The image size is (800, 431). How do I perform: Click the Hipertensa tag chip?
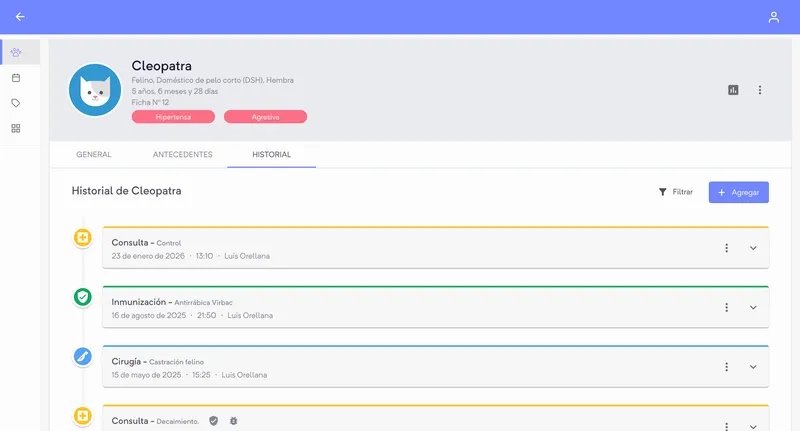tap(173, 117)
